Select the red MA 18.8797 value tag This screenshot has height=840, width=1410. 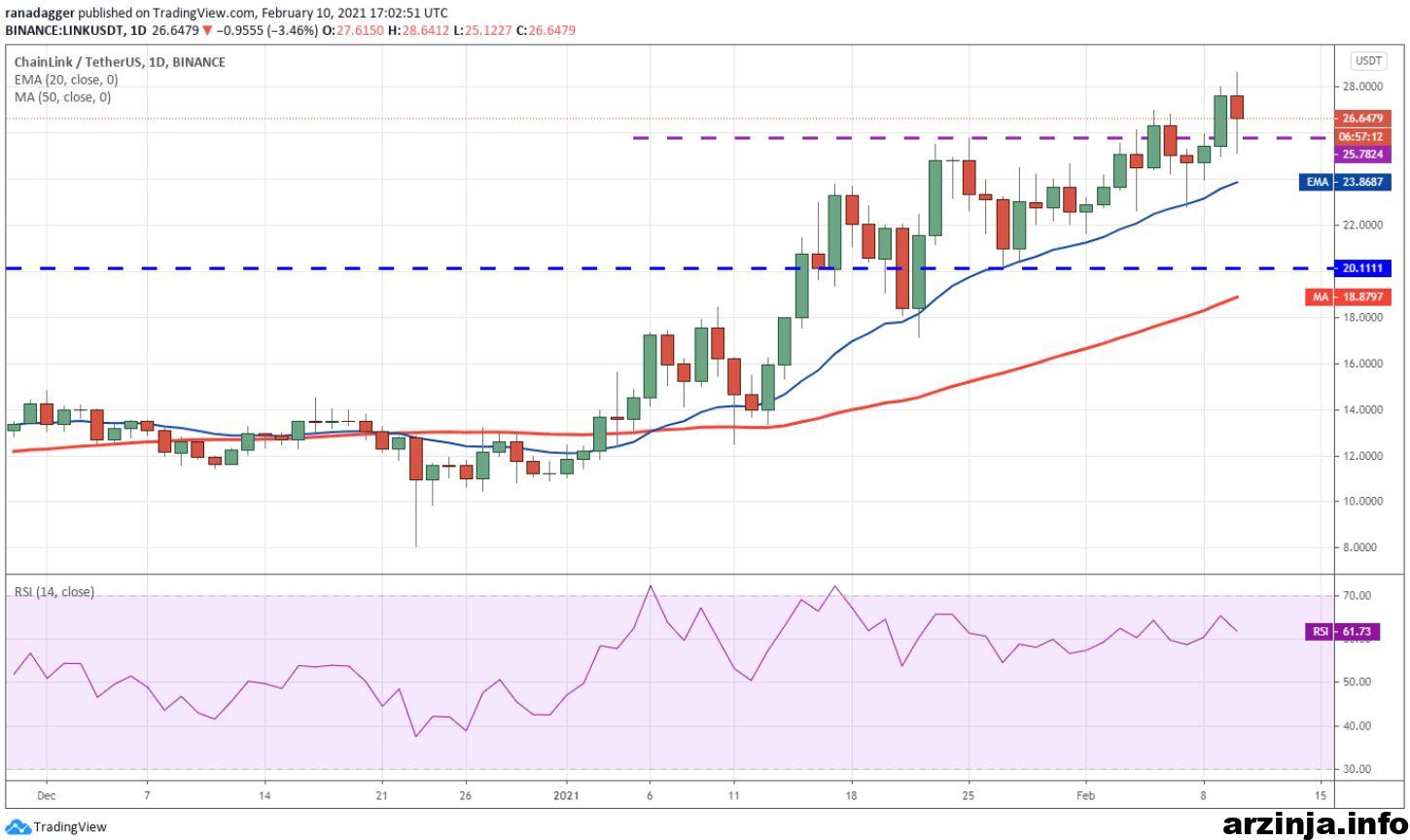(1348, 297)
